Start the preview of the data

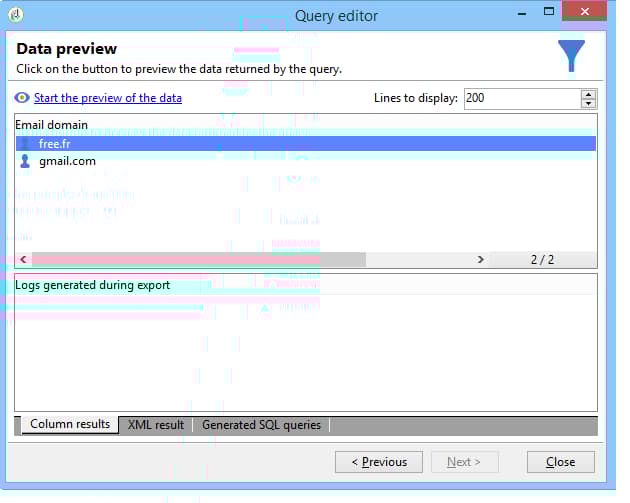point(108,98)
